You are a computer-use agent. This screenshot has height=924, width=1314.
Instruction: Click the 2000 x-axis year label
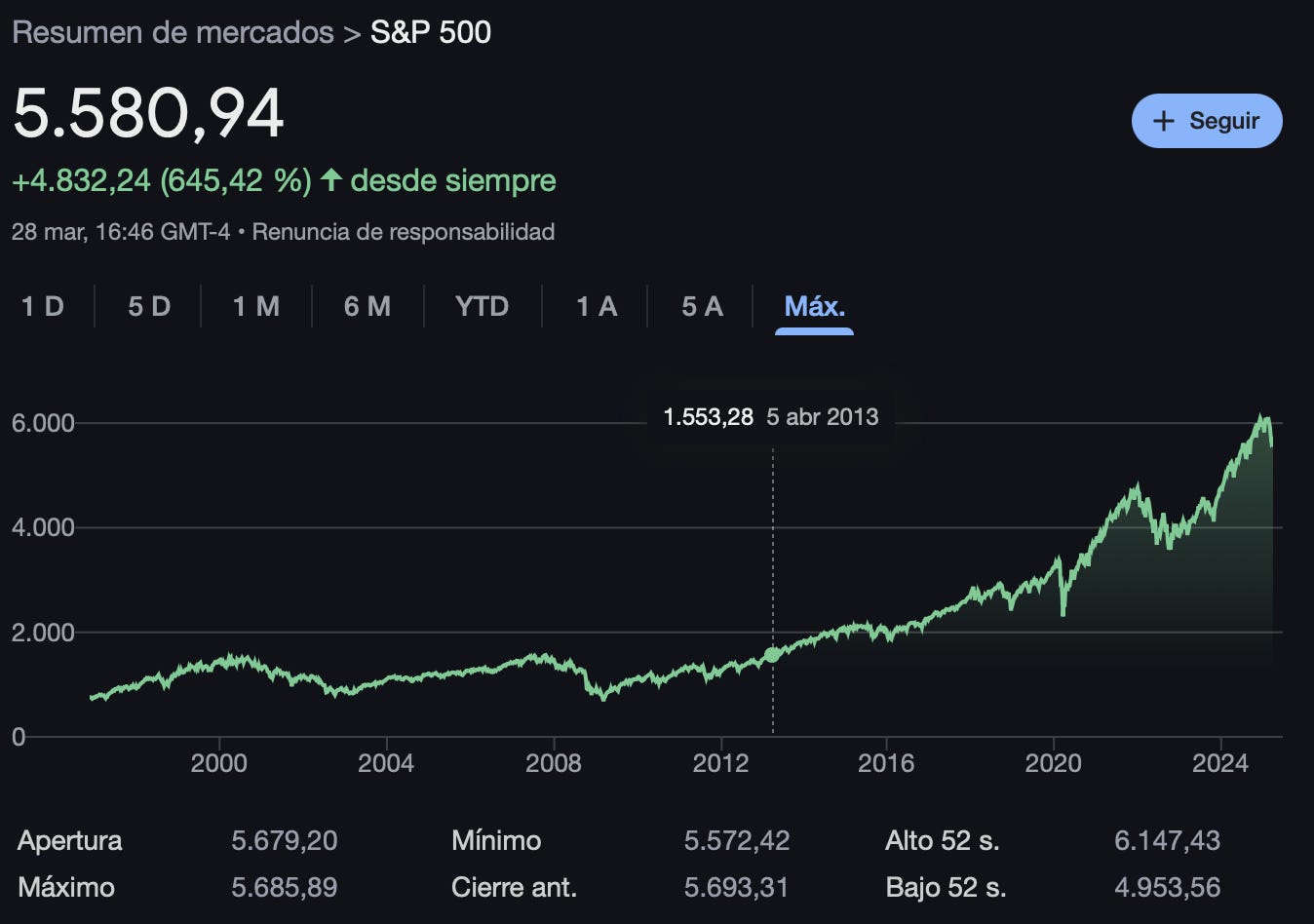point(219,763)
